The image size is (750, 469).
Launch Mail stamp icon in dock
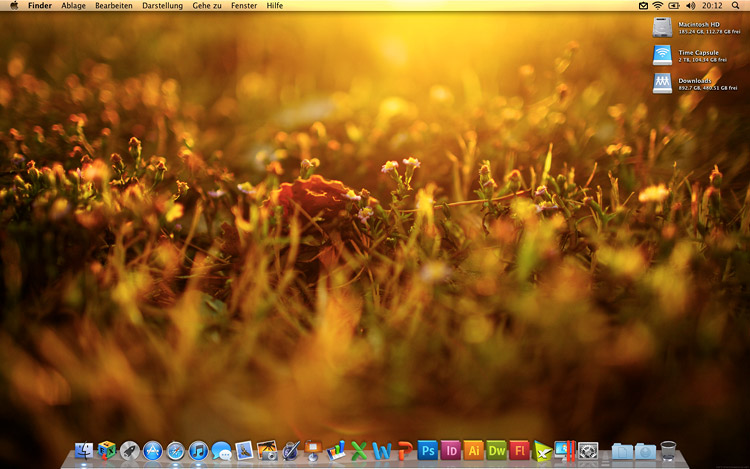[244, 450]
